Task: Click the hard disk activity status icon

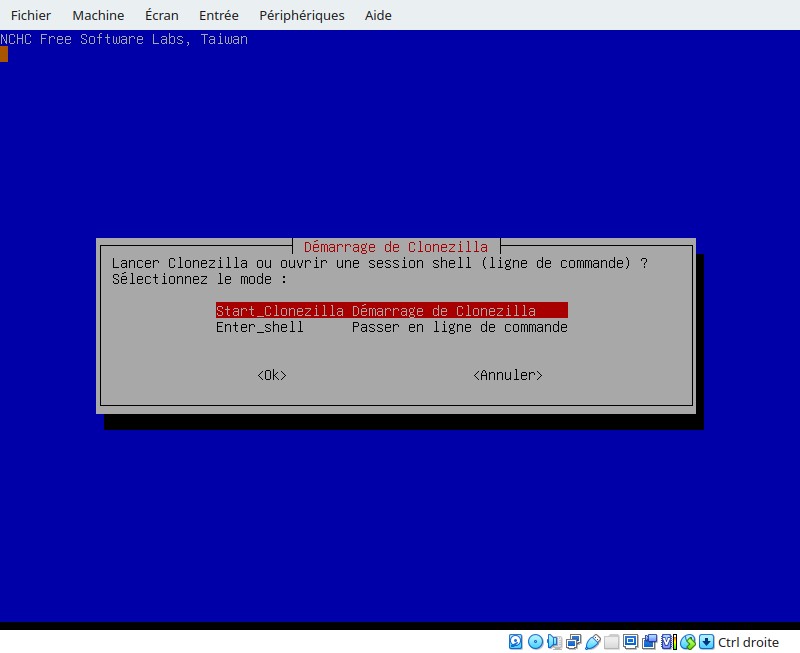Action: click(515, 642)
